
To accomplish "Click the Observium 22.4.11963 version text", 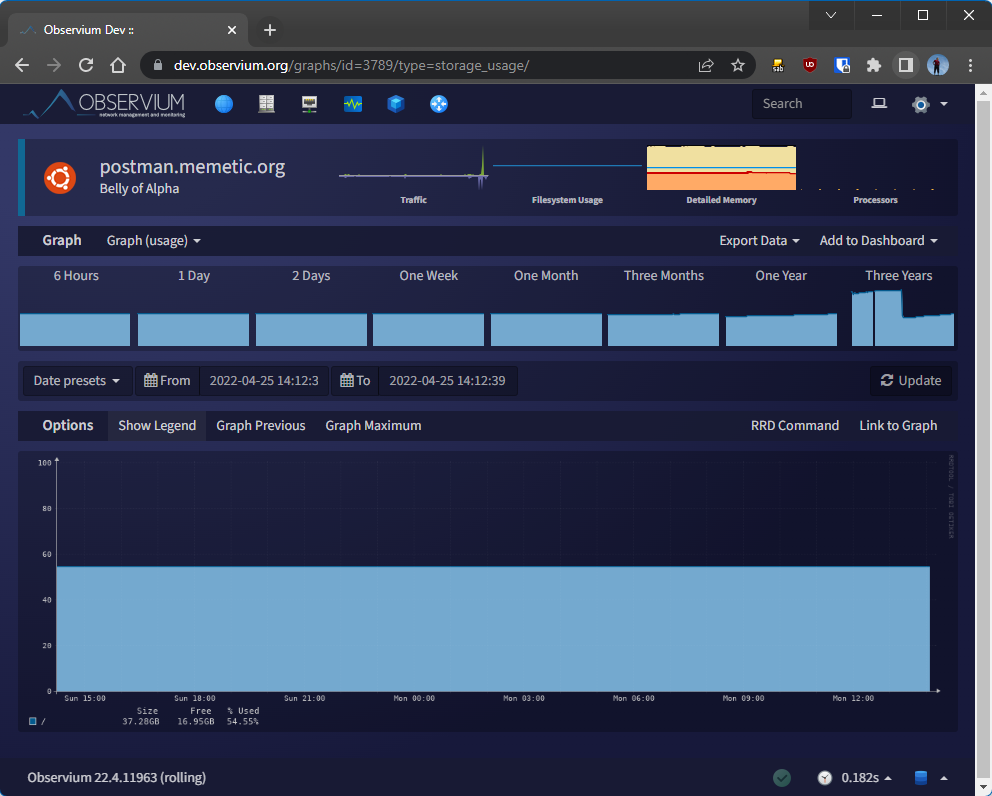I will [116, 778].
